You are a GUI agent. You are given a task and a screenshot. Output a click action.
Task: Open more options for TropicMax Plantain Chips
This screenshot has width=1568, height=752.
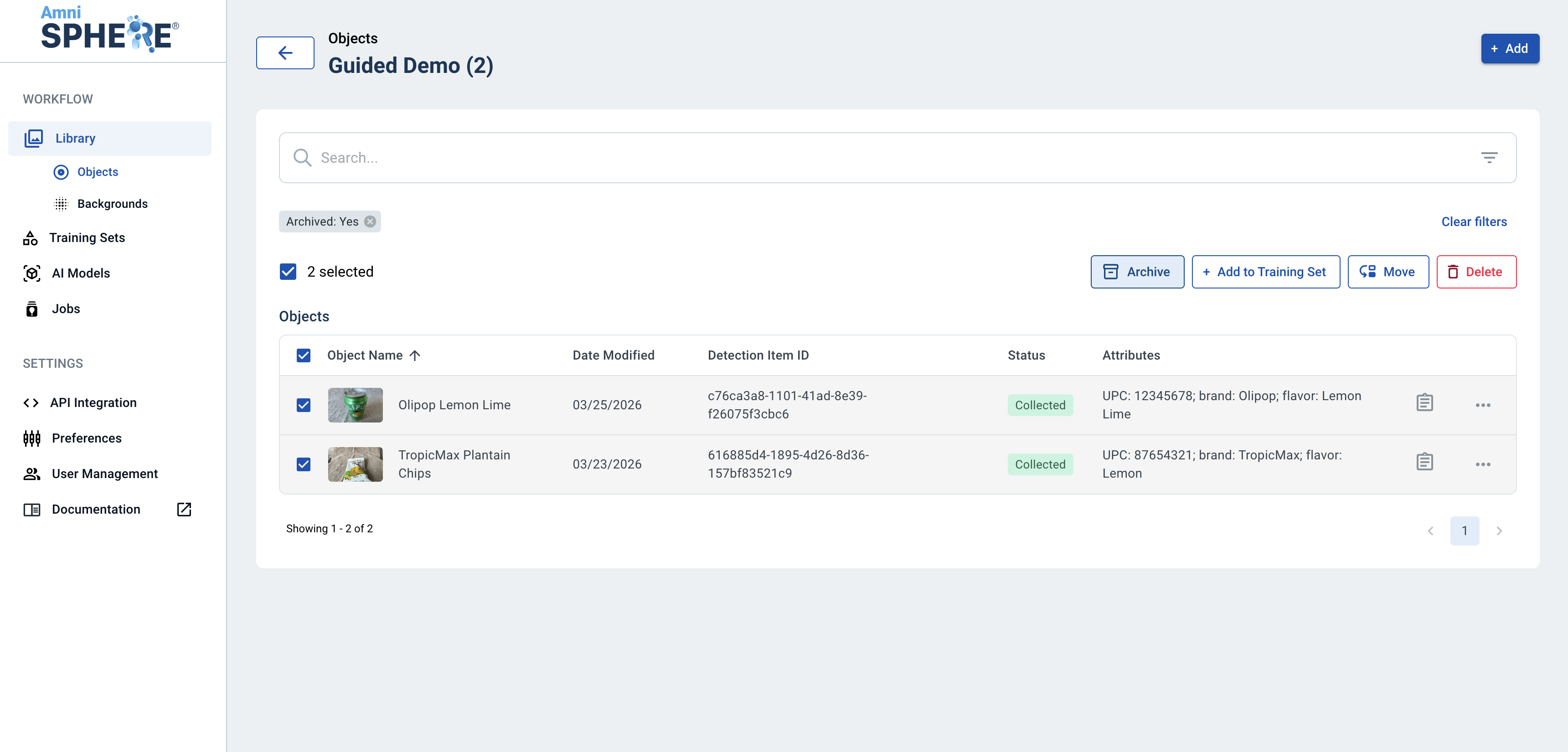click(1483, 464)
